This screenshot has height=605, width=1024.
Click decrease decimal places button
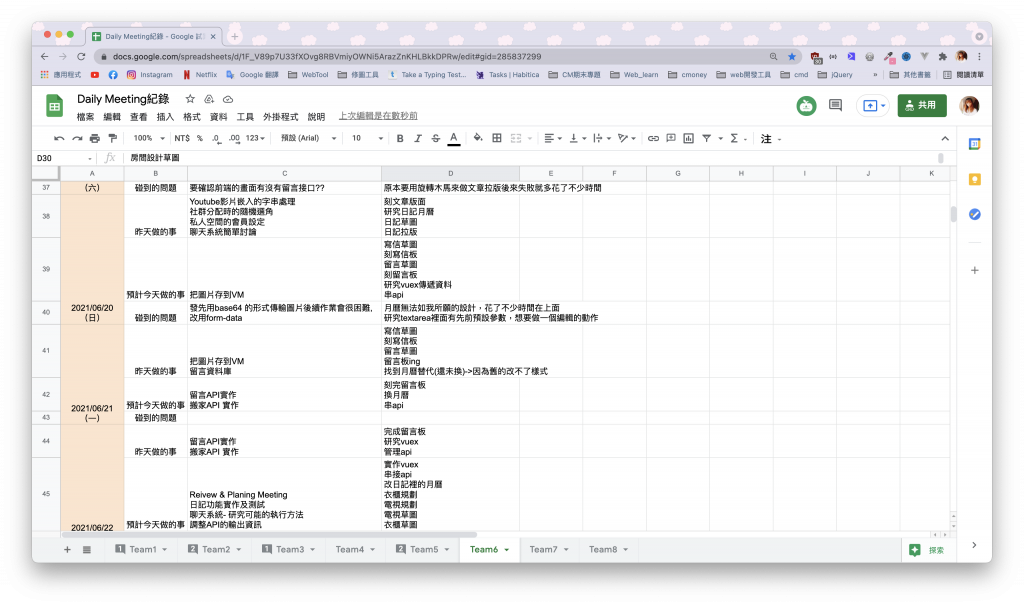216,139
